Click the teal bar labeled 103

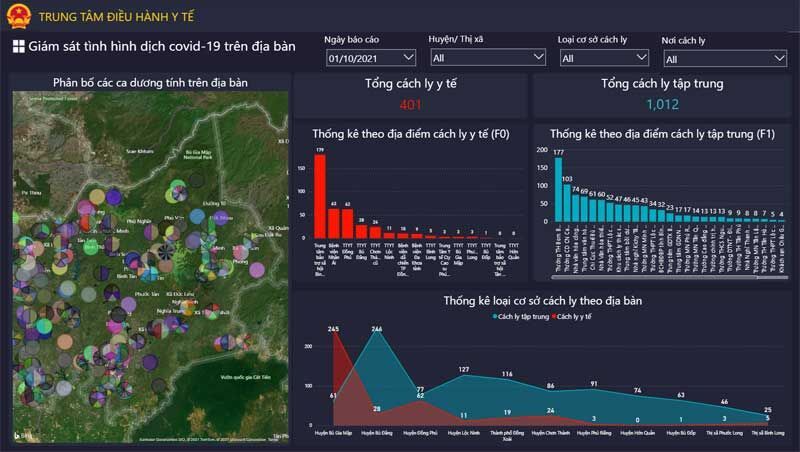pyautogui.click(x=567, y=203)
